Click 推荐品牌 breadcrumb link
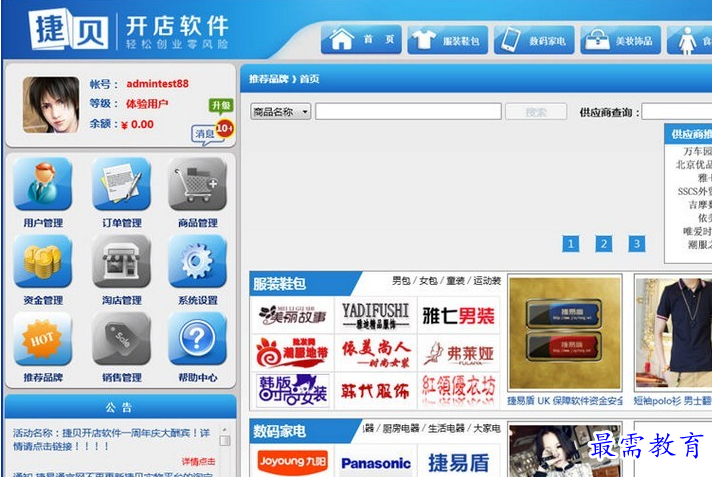712x477 pixels. point(269,79)
